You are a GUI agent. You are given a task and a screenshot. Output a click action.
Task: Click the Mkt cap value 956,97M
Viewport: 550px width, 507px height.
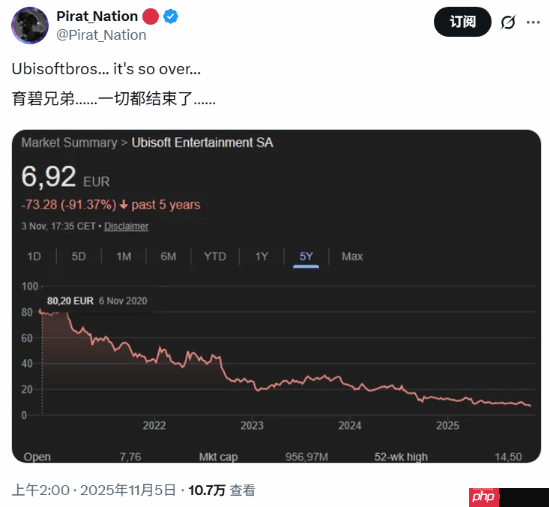click(307, 457)
